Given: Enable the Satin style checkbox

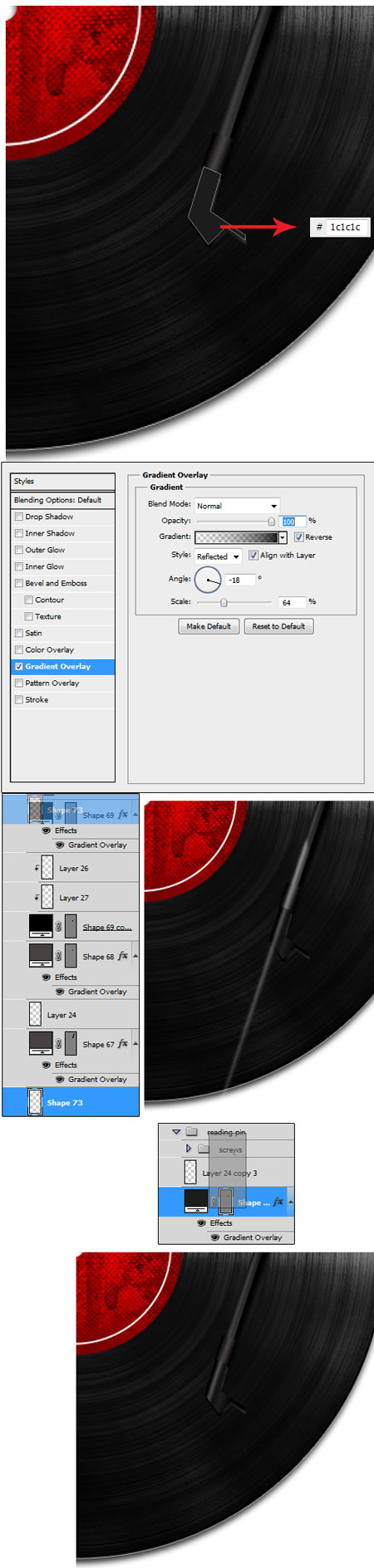Looking at the screenshot, I should [x=18, y=633].
